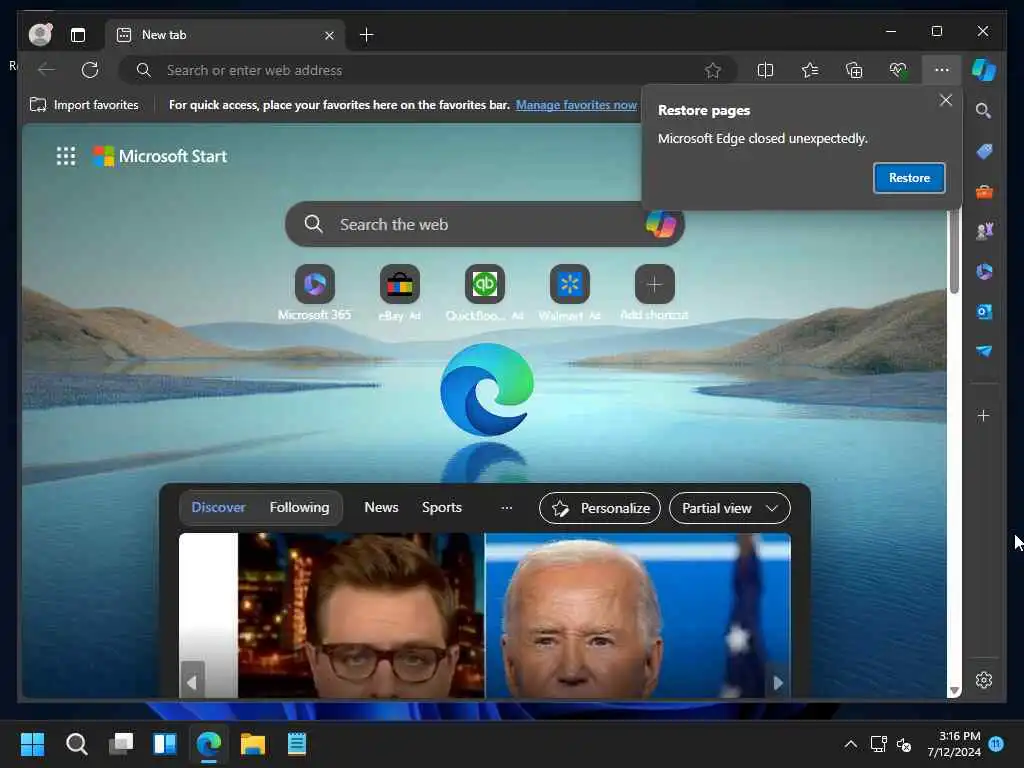Open sidebar Shopping tag icon
This screenshot has width=1024, height=768.
click(984, 152)
